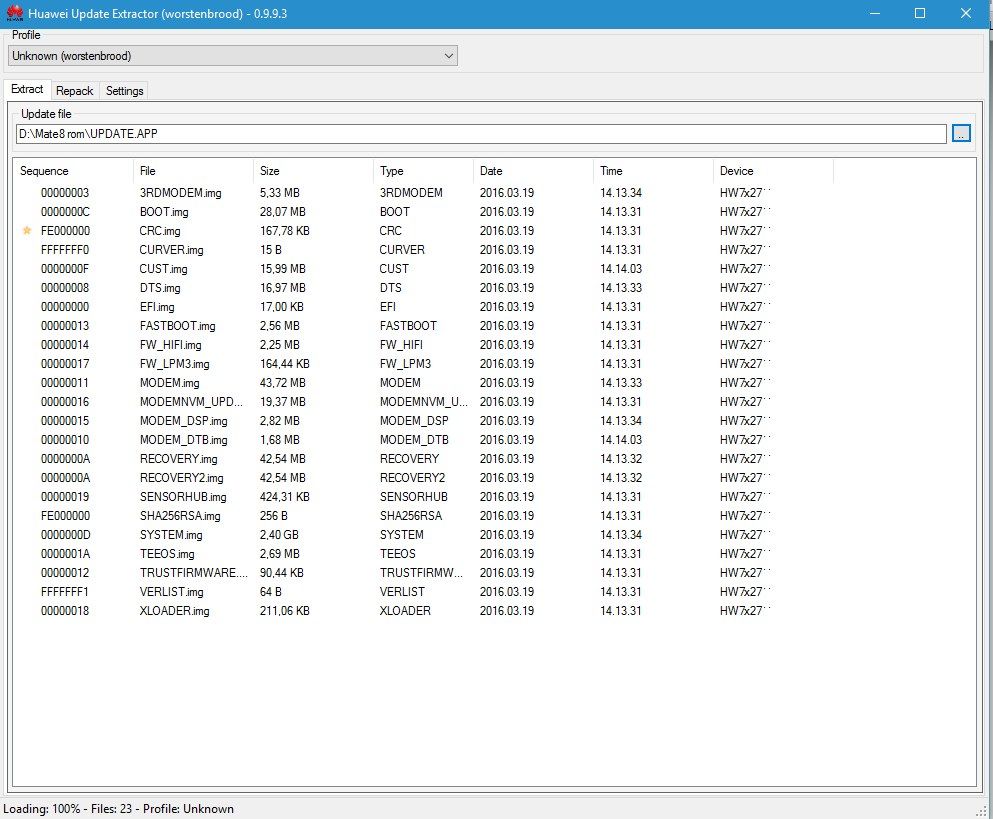Select the FW_HIFI.img file
Viewport: 993px width, 819px height.
click(x=170, y=345)
